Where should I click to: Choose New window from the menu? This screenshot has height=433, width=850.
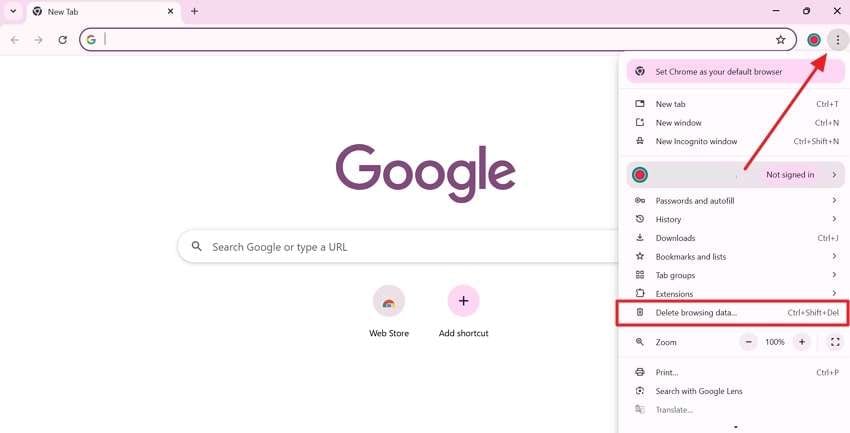click(736, 122)
